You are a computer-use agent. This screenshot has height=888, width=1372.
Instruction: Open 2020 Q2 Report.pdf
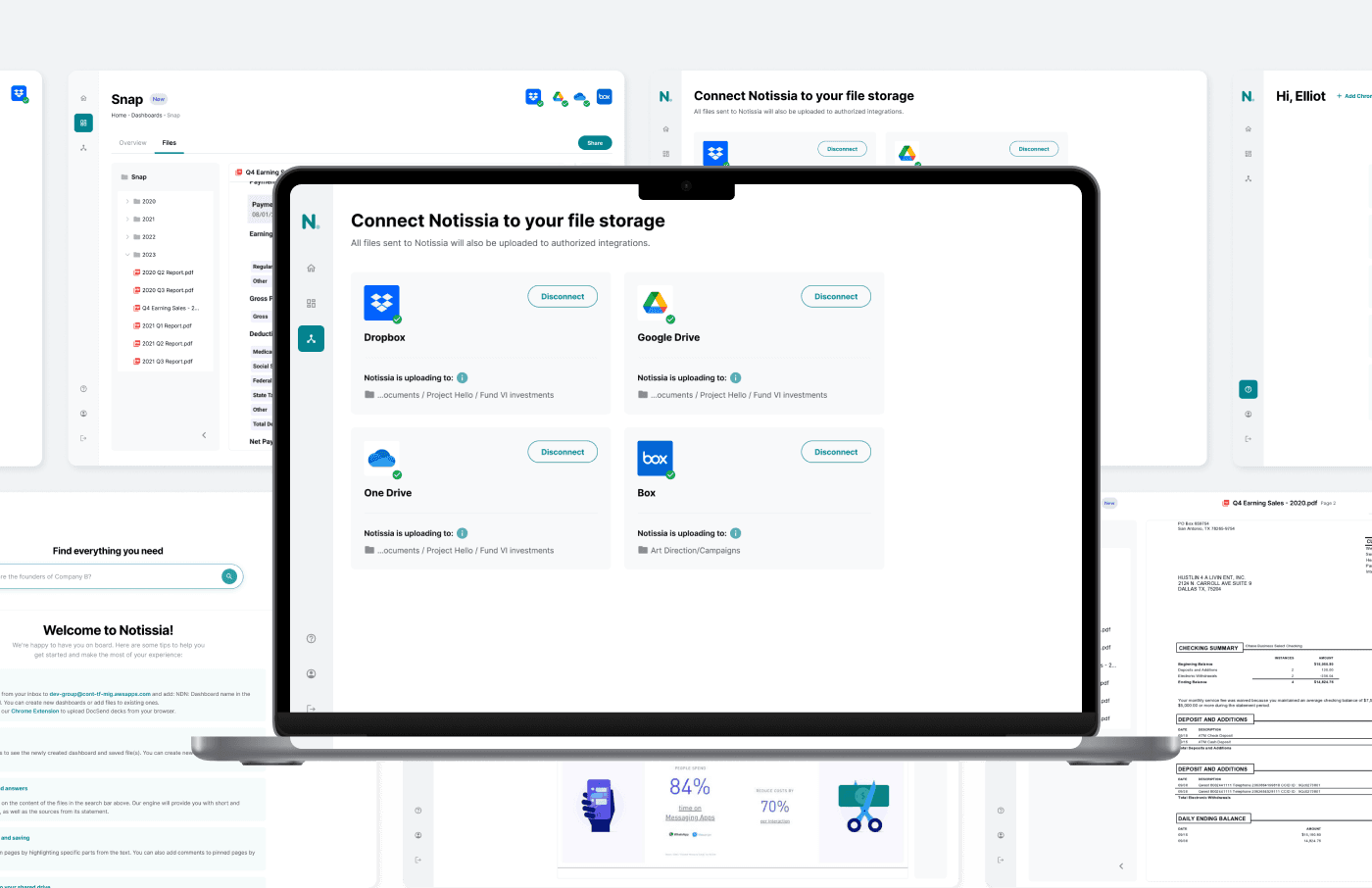click(x=163, y=272)
